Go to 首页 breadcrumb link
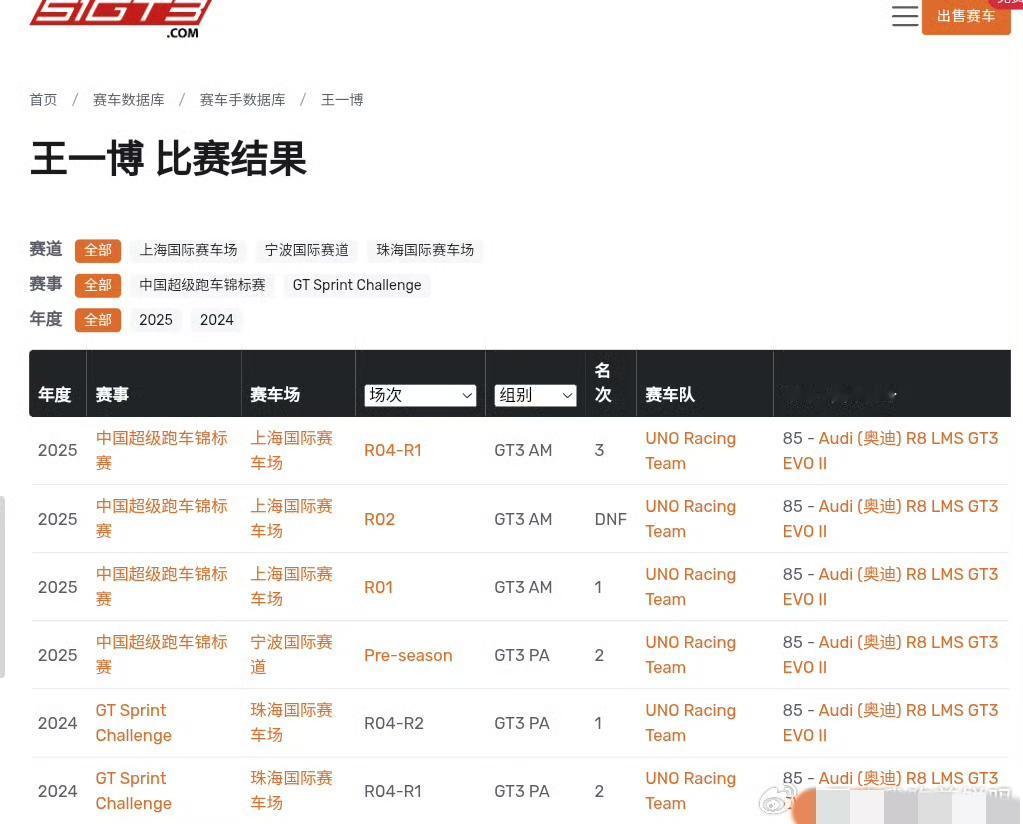Image resolution: width=1023 pixels, height=824 pixels. point(43,100)
